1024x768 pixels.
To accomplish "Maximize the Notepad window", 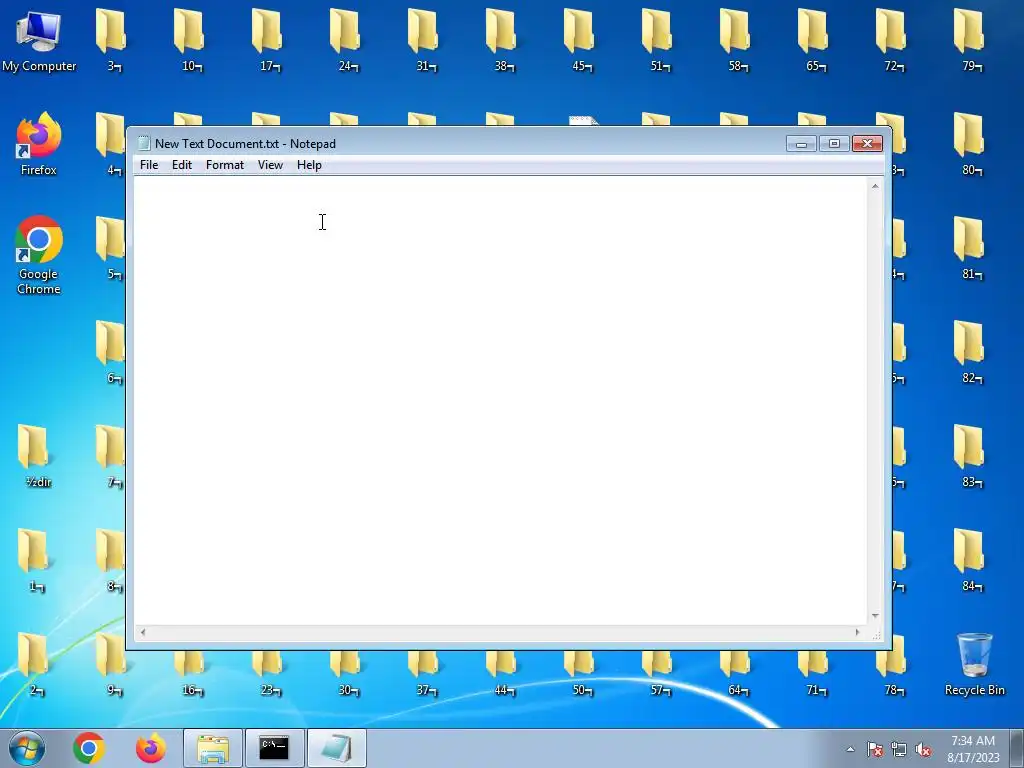I will [x=834, y=144].
